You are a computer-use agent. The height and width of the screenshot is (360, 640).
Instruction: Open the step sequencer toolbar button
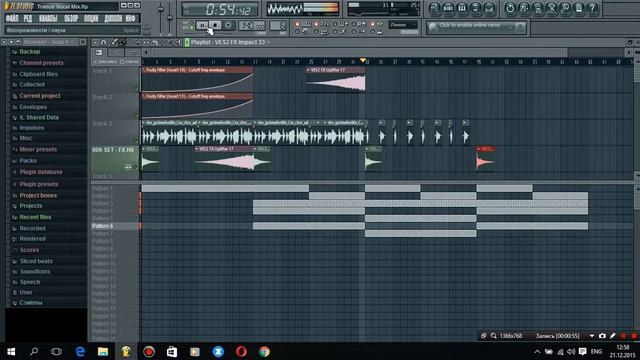[448, 8]
